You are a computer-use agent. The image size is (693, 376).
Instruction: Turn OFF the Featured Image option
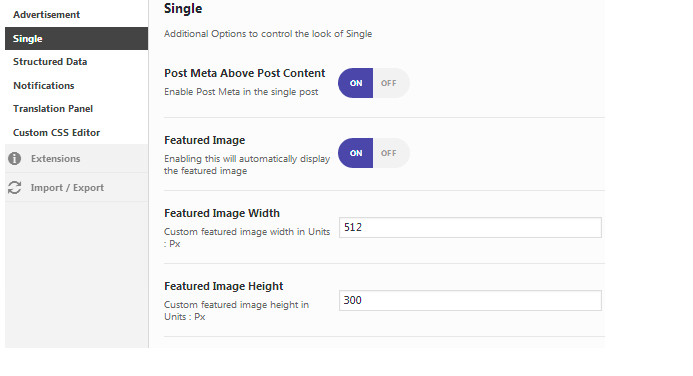click(x=391, y=153)
